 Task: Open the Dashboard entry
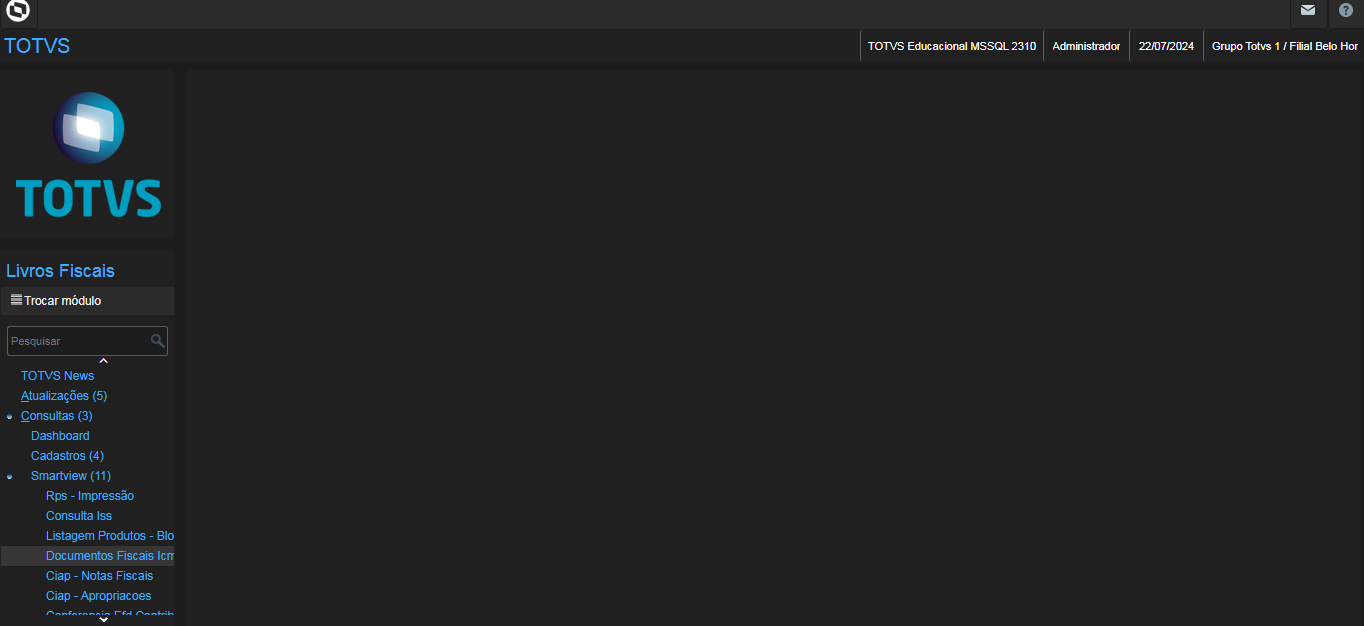60,436
